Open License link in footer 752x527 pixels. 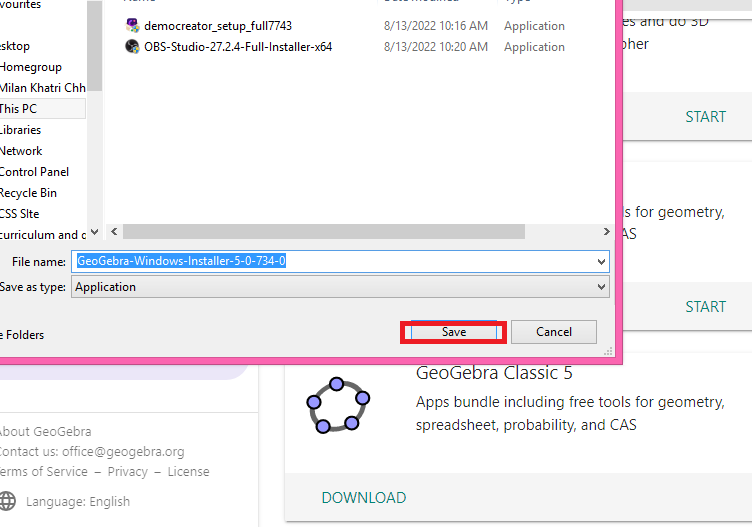point(188,472)
